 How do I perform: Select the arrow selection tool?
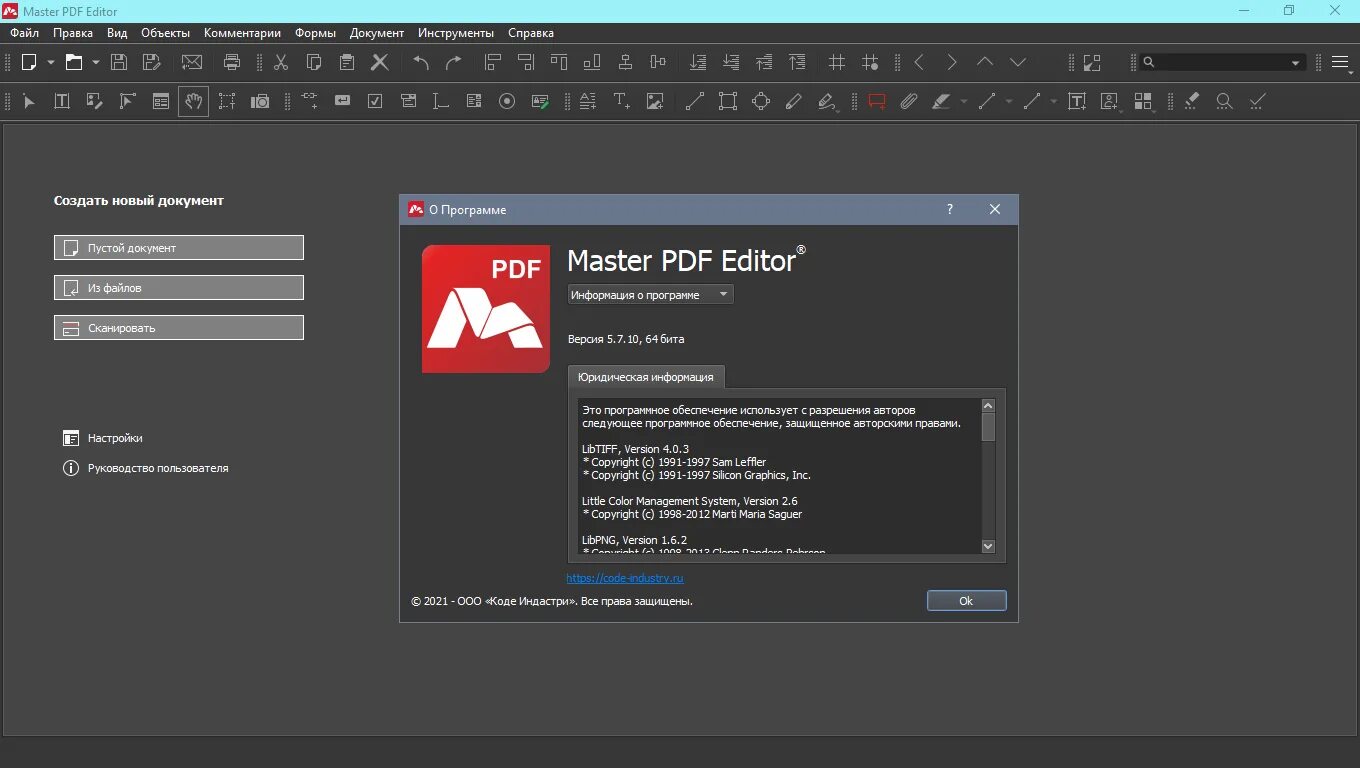click(x=29, y=101)
